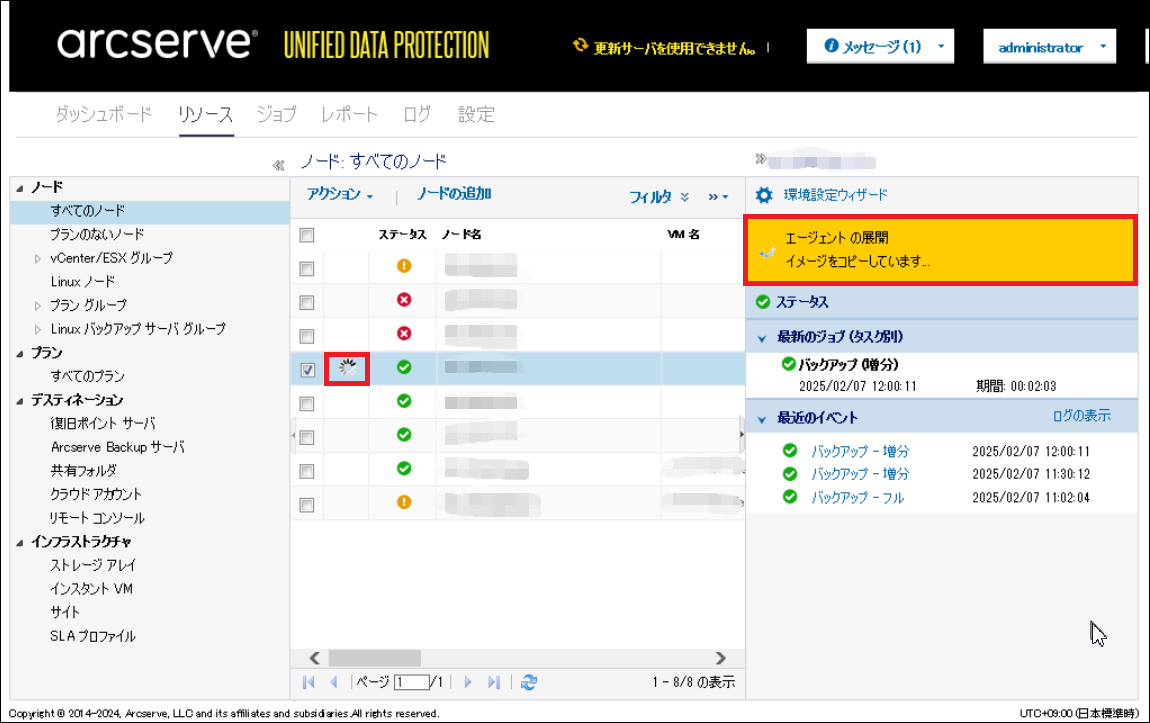
Task: Check the second node row checkbox
Action: click(307, 303)
